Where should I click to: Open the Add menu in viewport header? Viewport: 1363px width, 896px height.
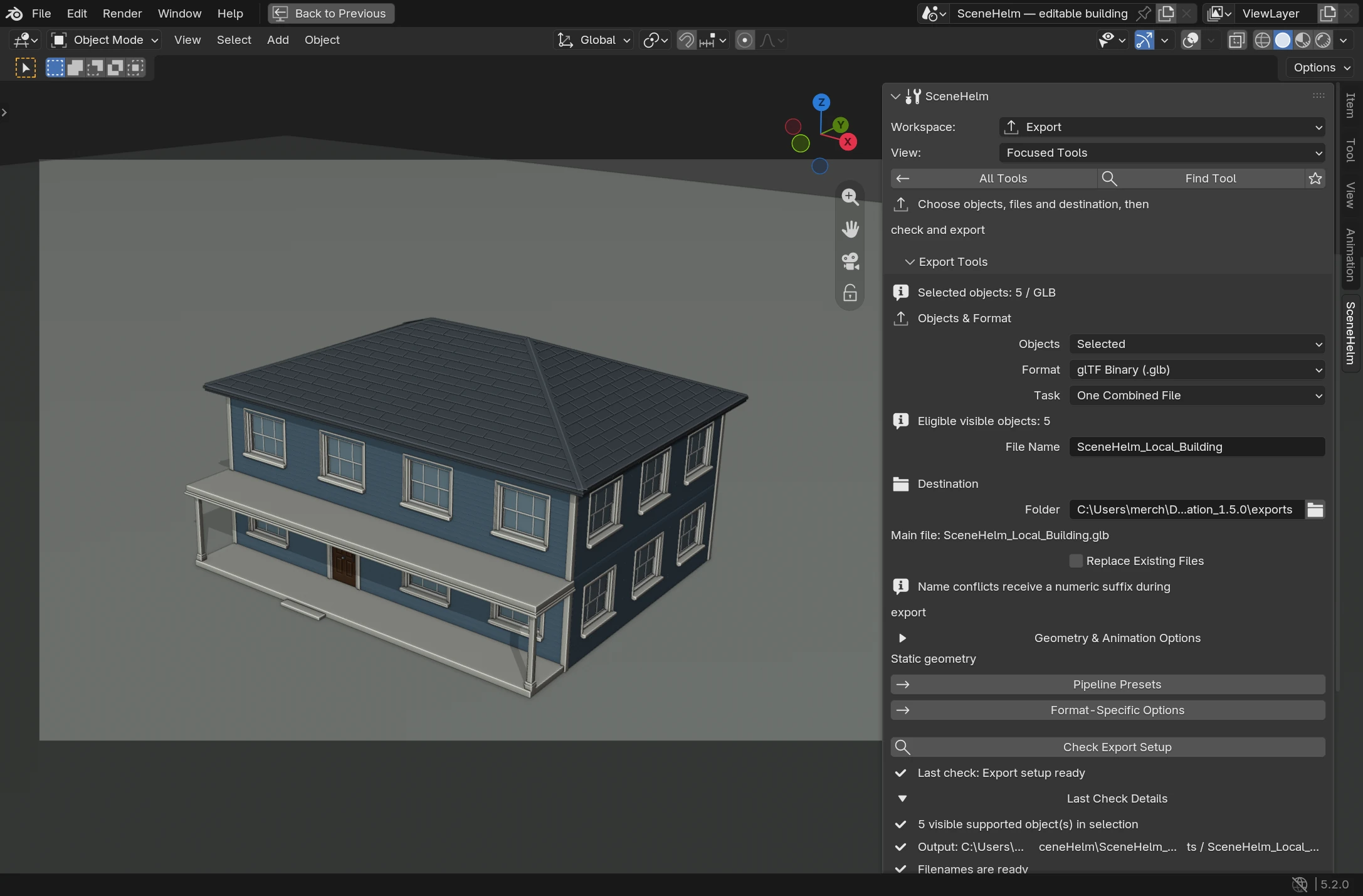pos(278,40)
